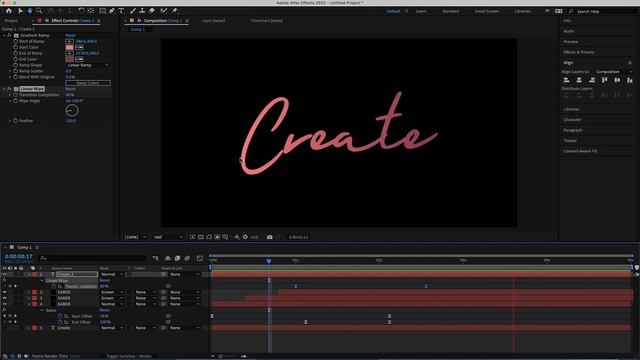Select the Pen tool
Image resolution: width=640 pixels, height=360 pixels.
tap(112, 11)
